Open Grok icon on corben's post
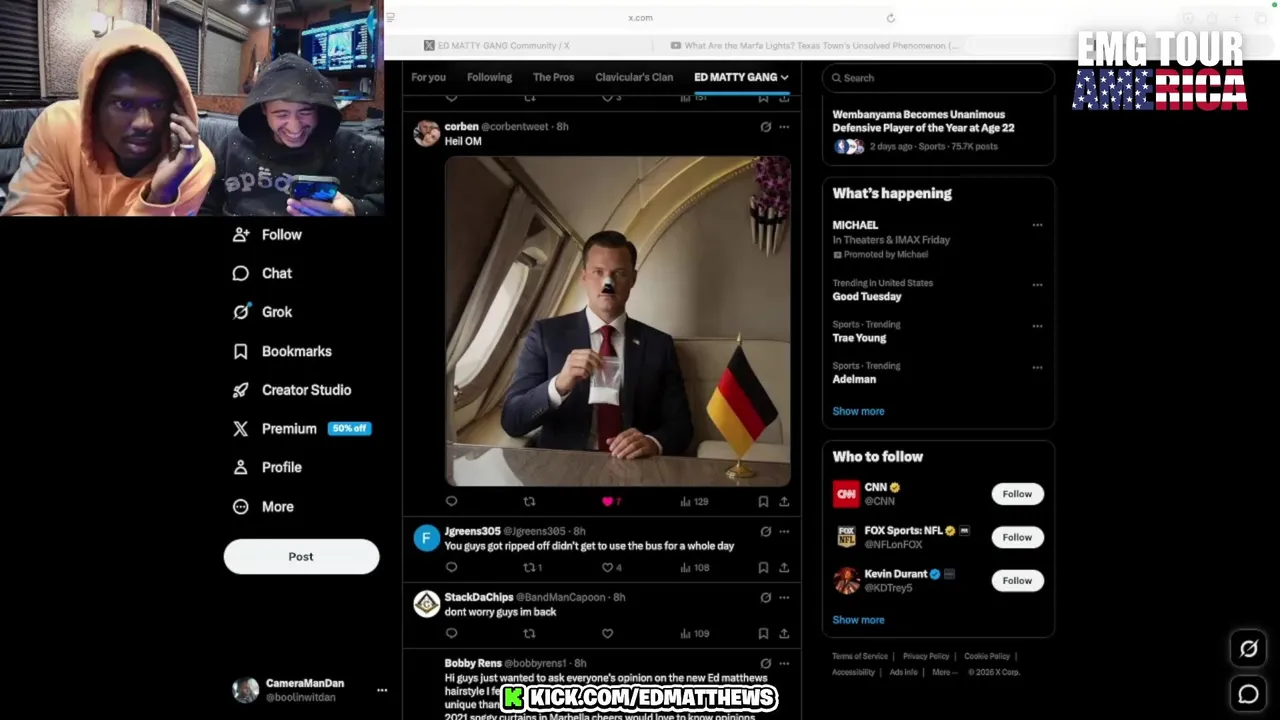 (765, 127)
